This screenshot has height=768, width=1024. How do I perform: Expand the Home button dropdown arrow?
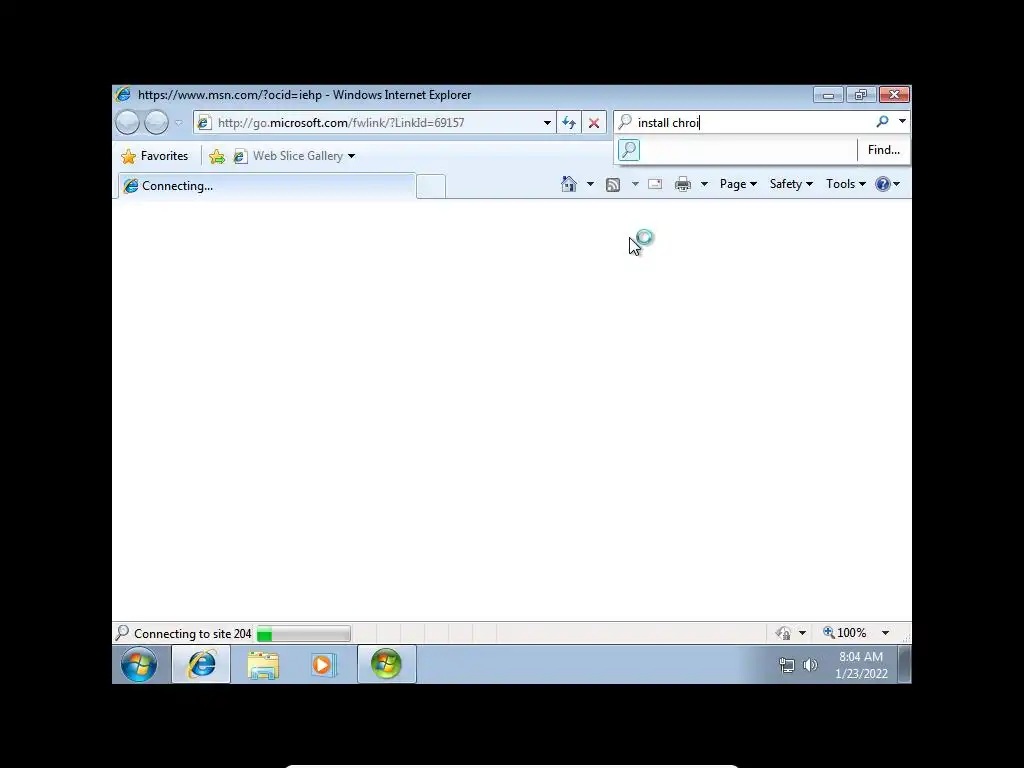[x=590, y=184]
